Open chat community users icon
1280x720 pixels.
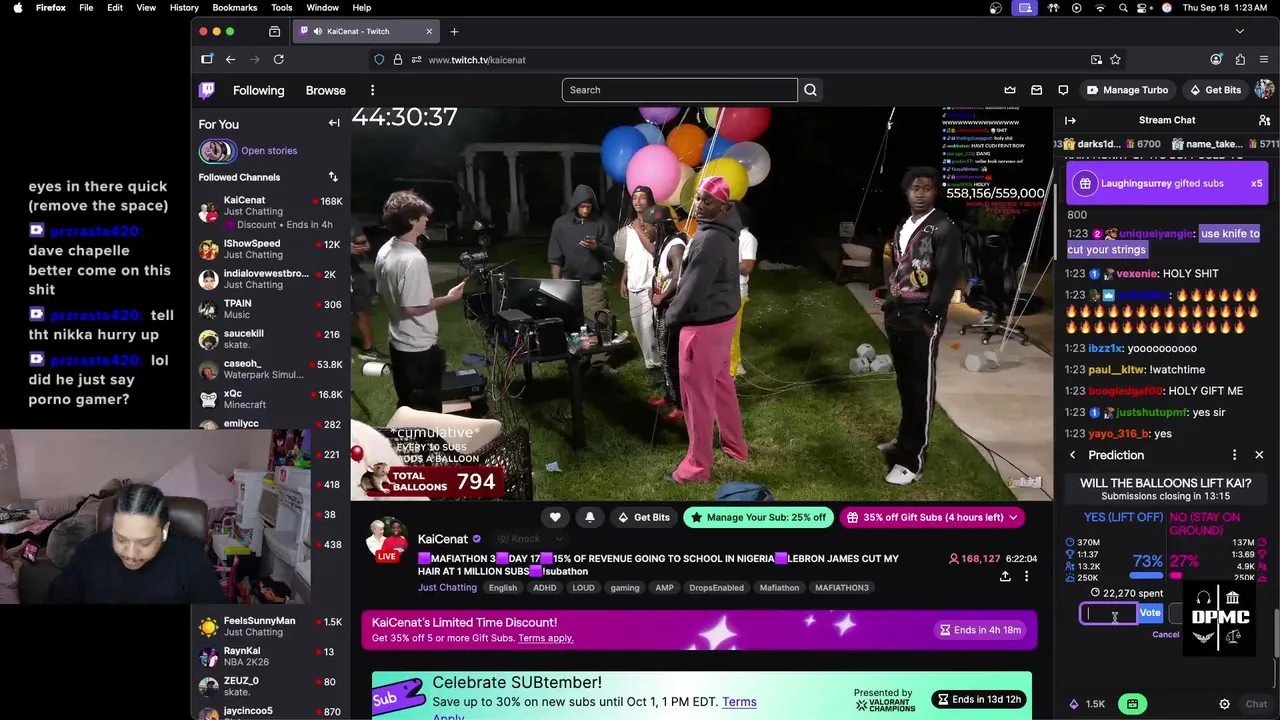tap(1264, 120)
